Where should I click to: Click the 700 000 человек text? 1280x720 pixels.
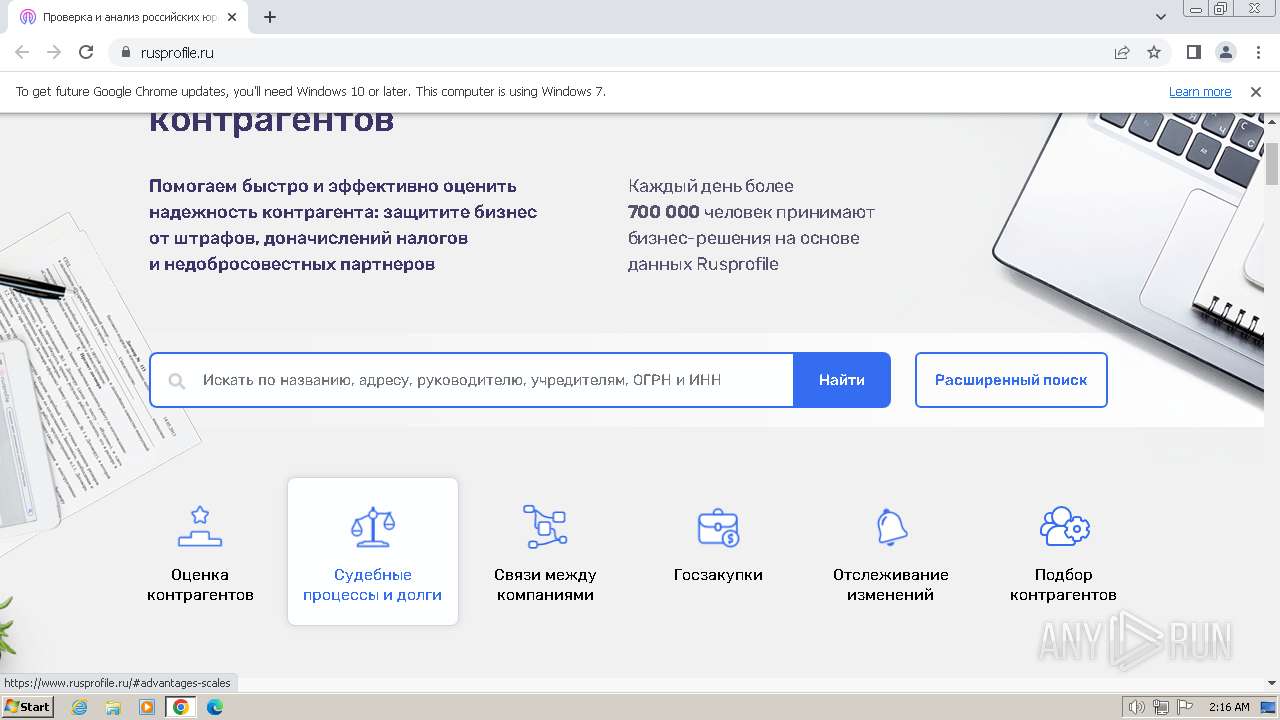tap(701, 212)
